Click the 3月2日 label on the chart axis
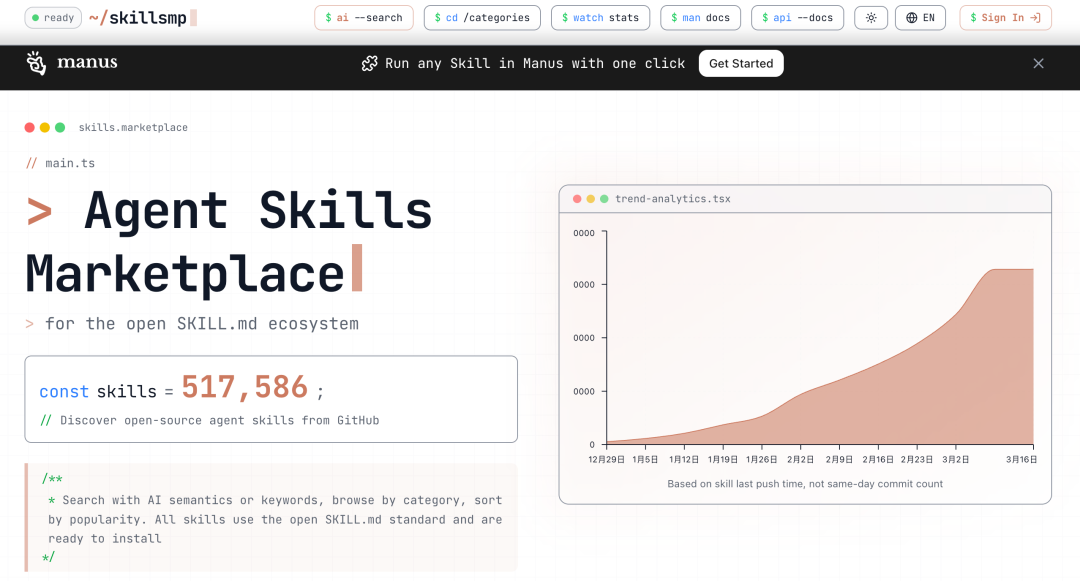 coord(955,459)
